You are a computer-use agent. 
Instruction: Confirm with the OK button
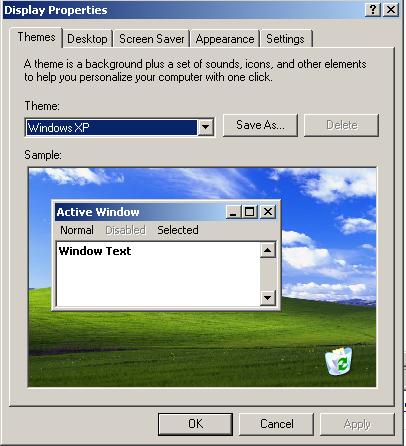click(195, 424)
